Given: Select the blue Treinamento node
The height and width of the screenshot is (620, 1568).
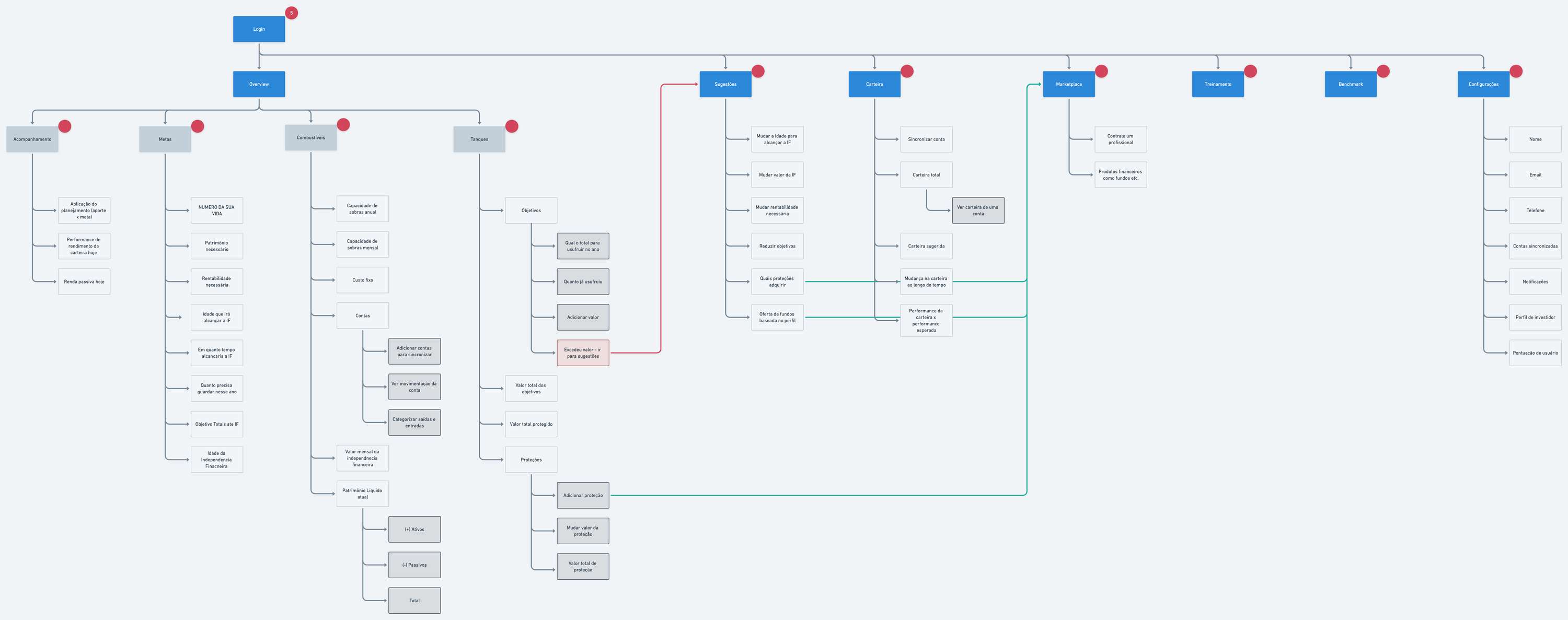Looking at the screenshot, I should point(1218,84).
